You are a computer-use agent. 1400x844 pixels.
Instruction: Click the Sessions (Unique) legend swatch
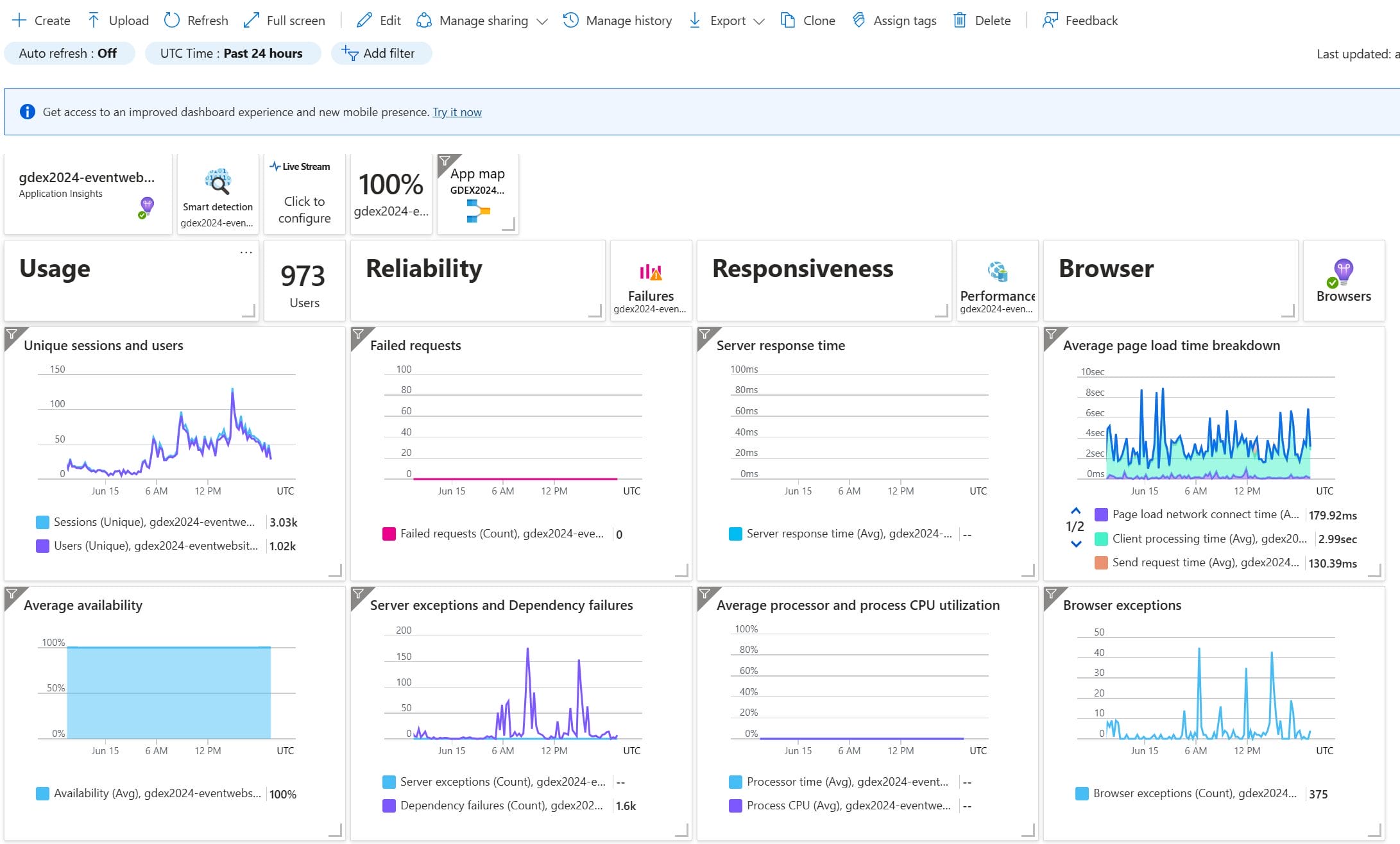pyautogui.click(x=42, y=522)
